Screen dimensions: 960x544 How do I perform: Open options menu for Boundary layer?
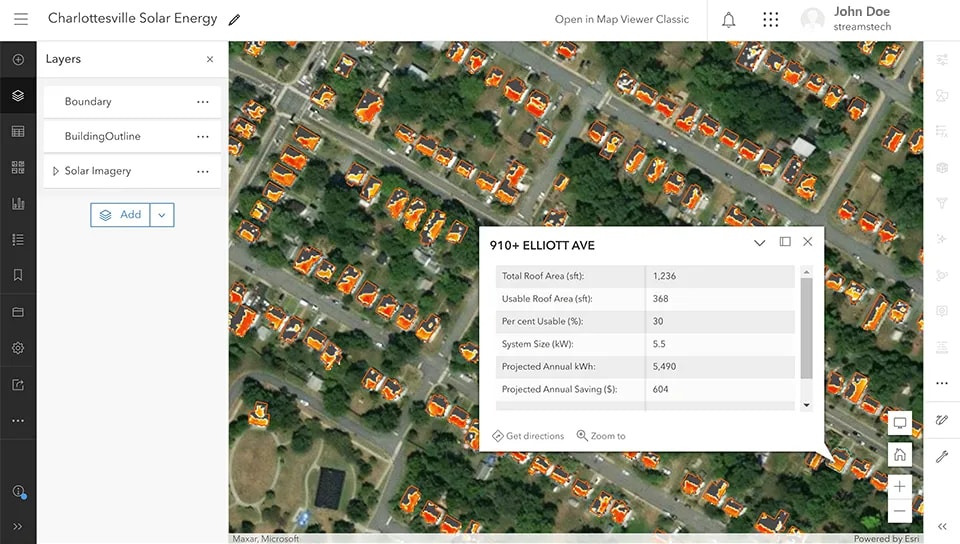tap(203, 102)
